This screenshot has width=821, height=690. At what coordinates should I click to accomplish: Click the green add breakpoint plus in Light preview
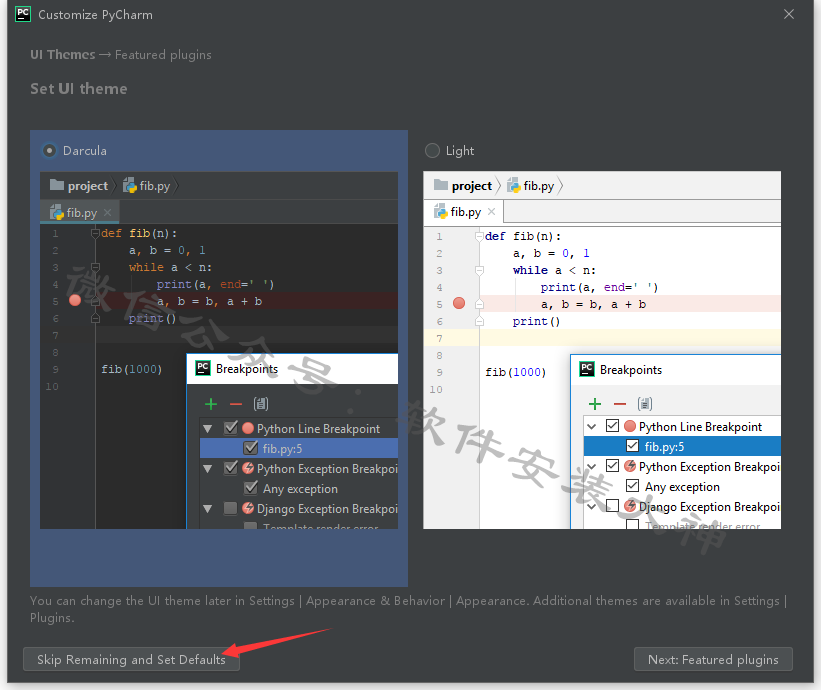click(x=595, y=404)
